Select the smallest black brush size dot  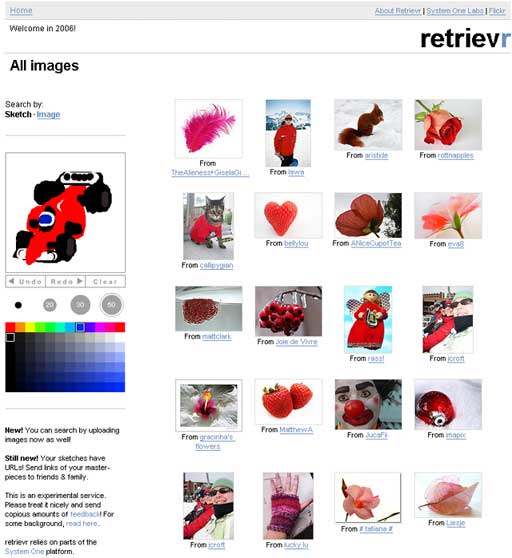coord(18,305)
